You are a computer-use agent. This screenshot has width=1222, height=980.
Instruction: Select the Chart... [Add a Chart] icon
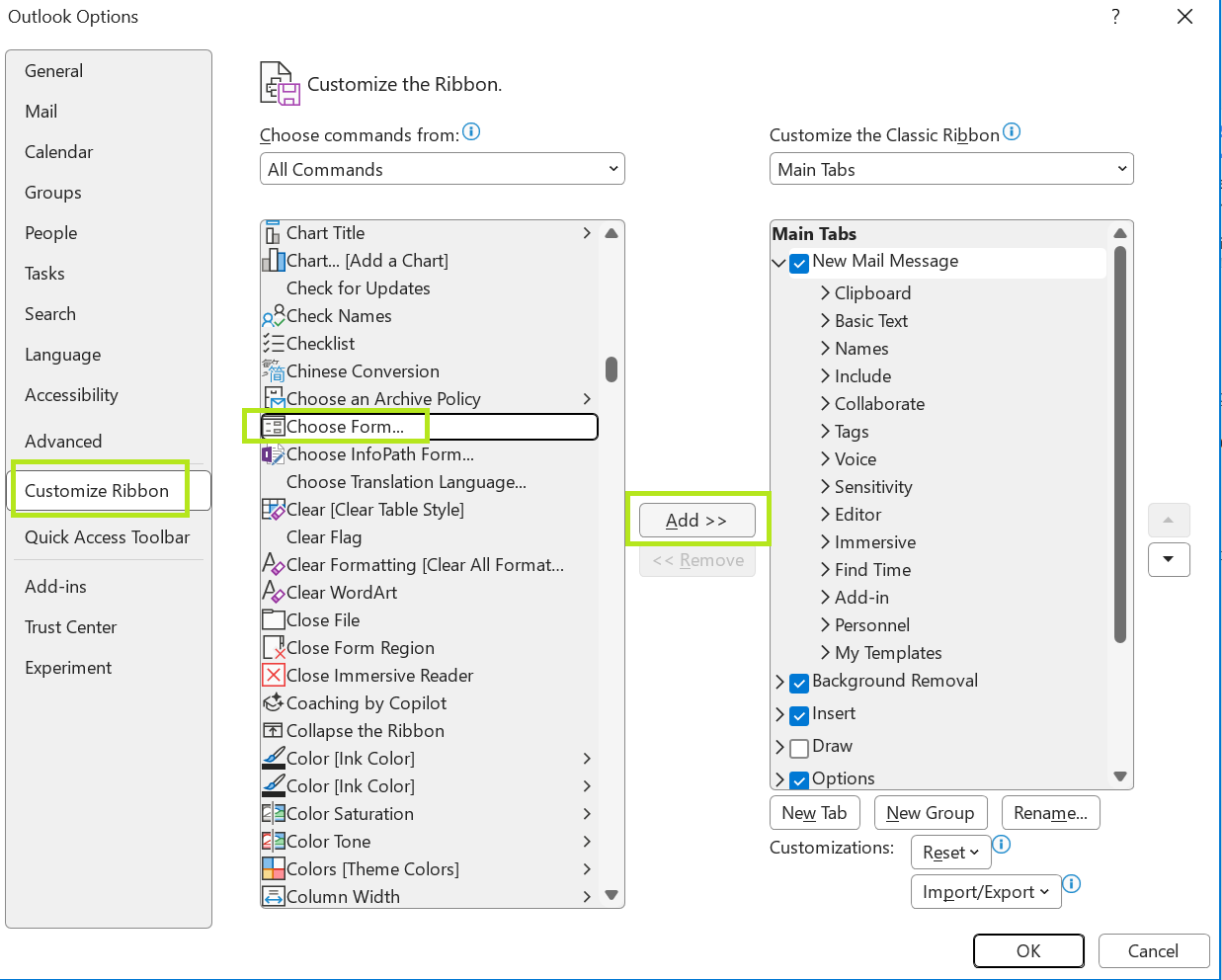tap(274, 261)
